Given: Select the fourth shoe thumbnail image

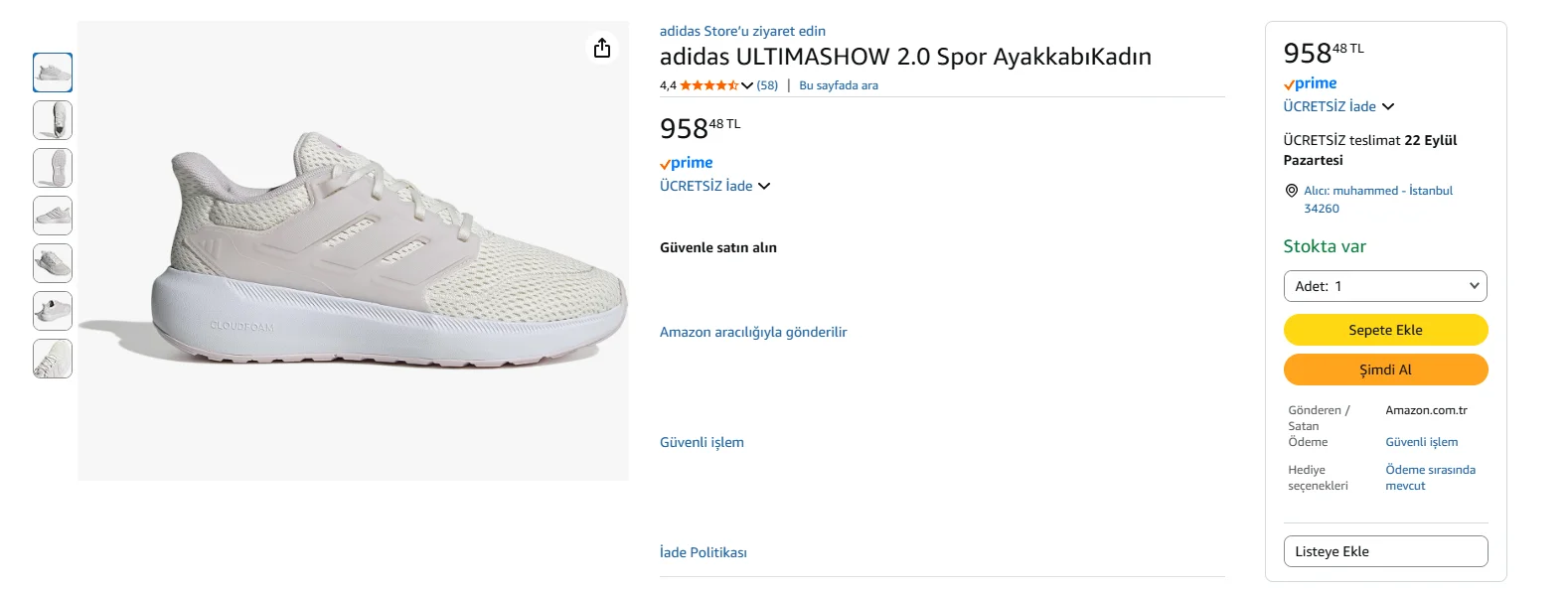Looking at the screenshot, I should [53, 216].
